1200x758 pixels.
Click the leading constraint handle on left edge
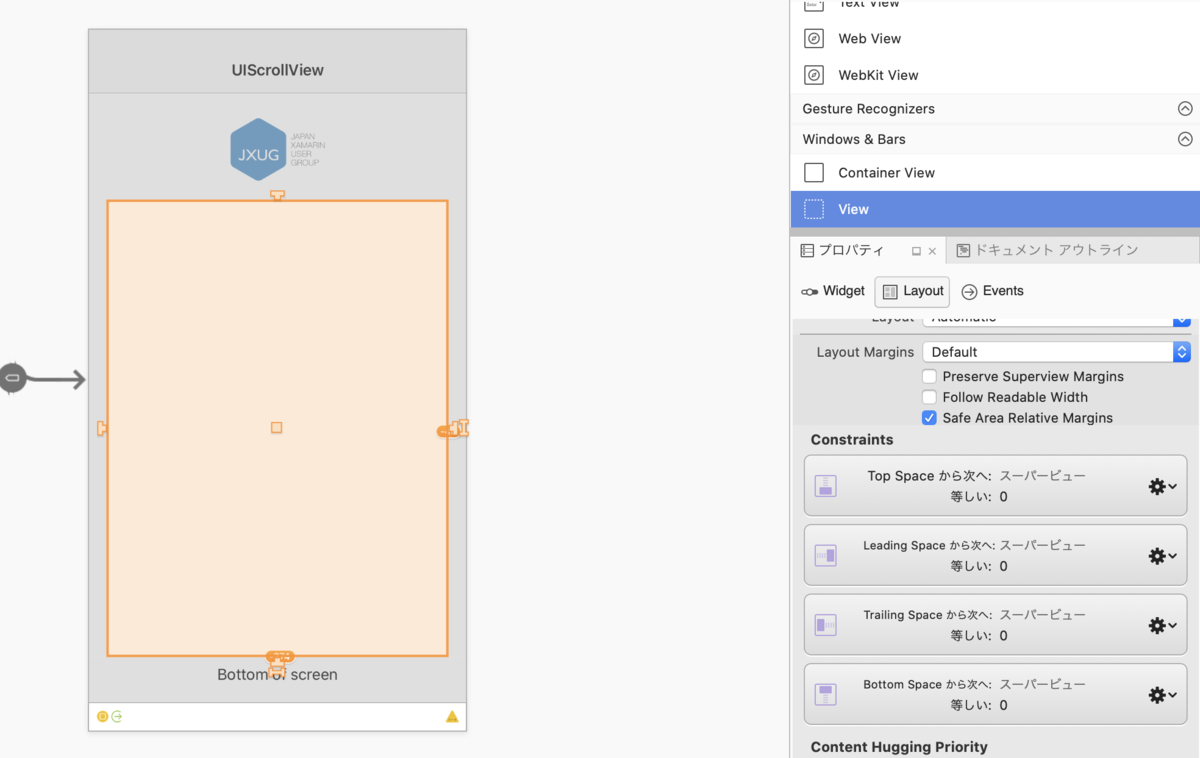(x=101, y=428)
